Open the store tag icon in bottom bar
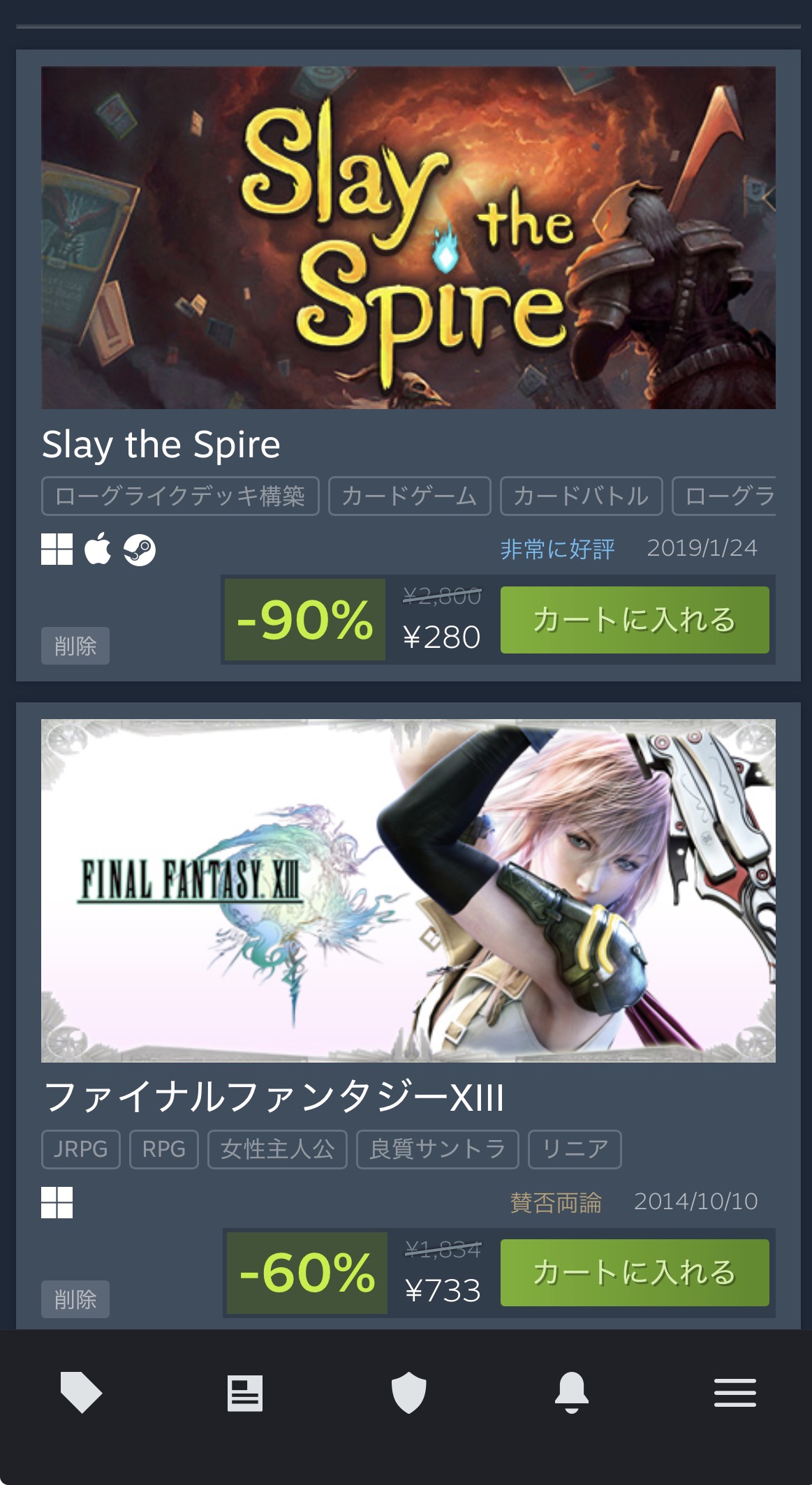This screenshot has height=1485, width=812. point(81,1392)
